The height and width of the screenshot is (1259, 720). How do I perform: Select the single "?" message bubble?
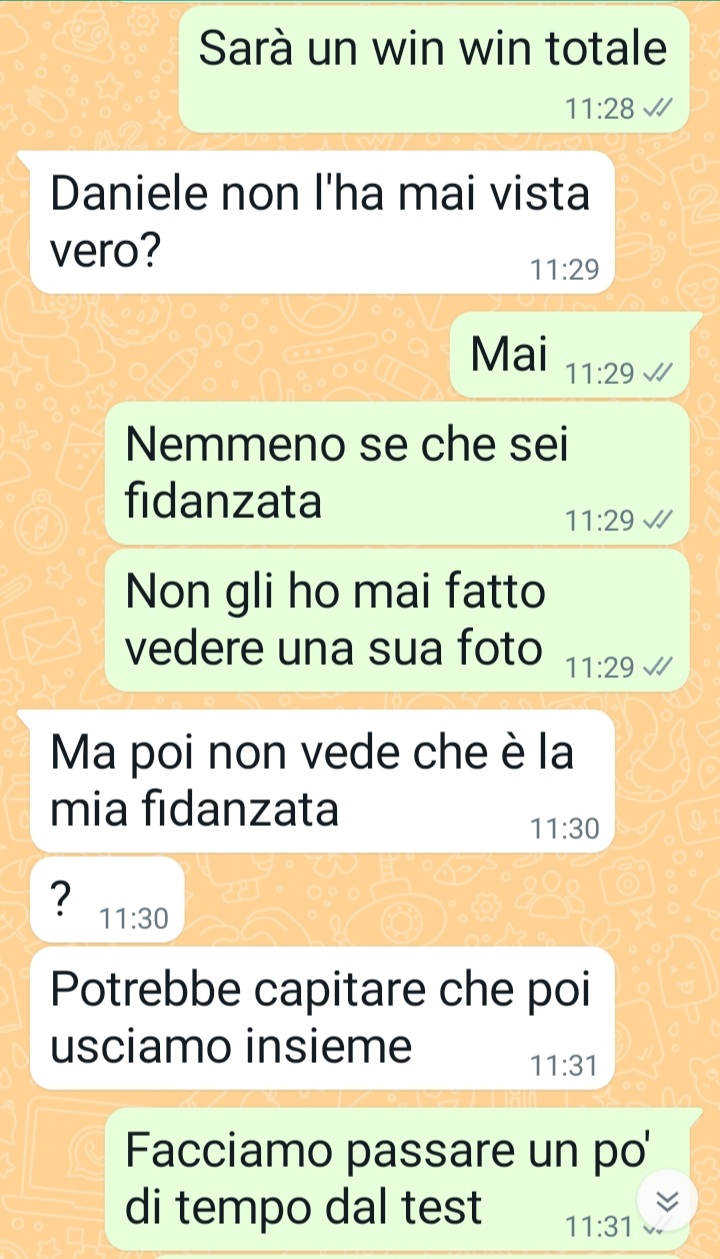(107, 899)
